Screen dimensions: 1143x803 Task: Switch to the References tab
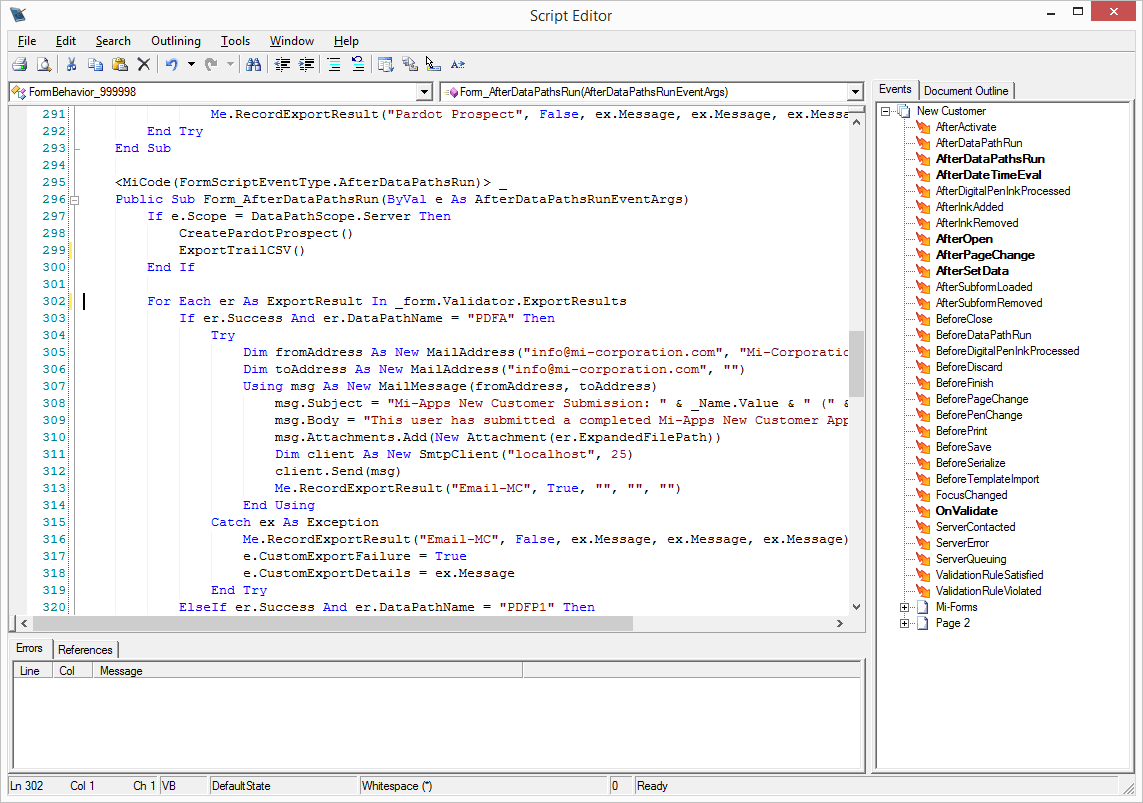pyautogui.click(x=85, y=649)
